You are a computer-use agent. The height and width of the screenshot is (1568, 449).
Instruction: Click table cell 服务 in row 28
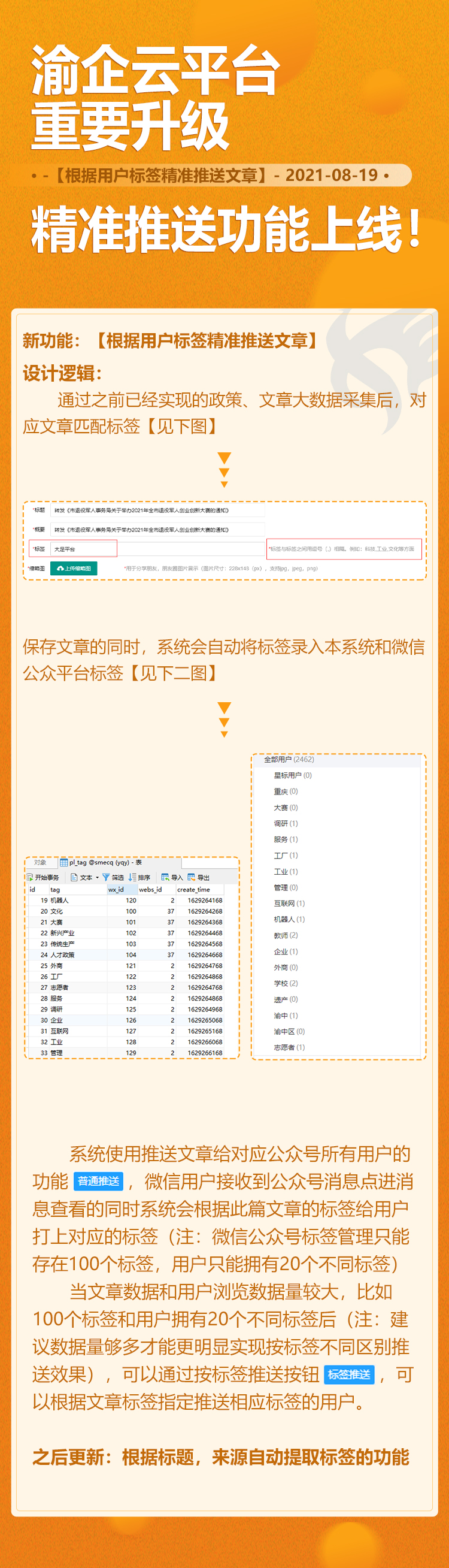[x=57, y=998]
